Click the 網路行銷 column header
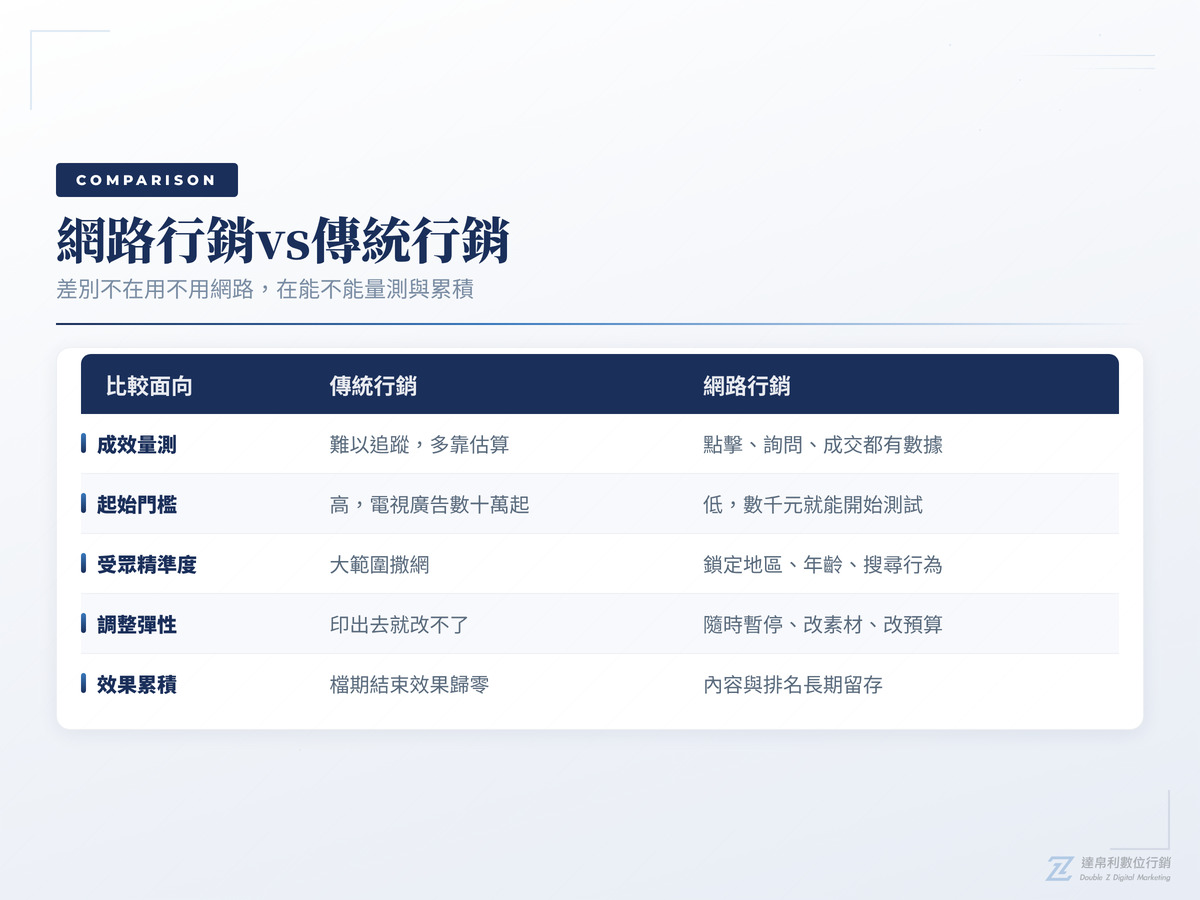Screen dimensions: 1200x900 (x=747, y=386)
